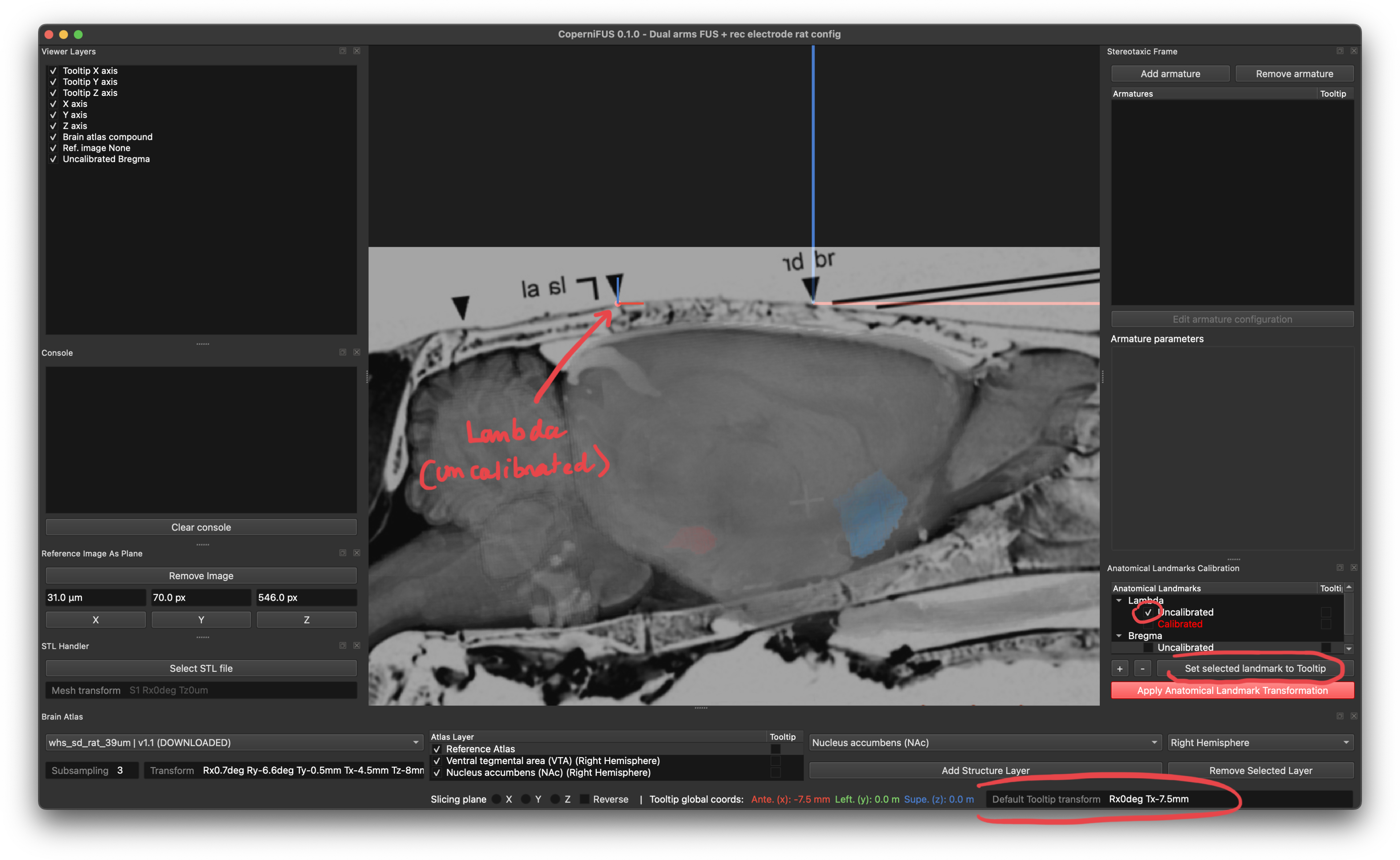Toggle Tooltip Z axis layer visibility
Viewport: 1400px width, 860px height.
[x=53, y=93]
